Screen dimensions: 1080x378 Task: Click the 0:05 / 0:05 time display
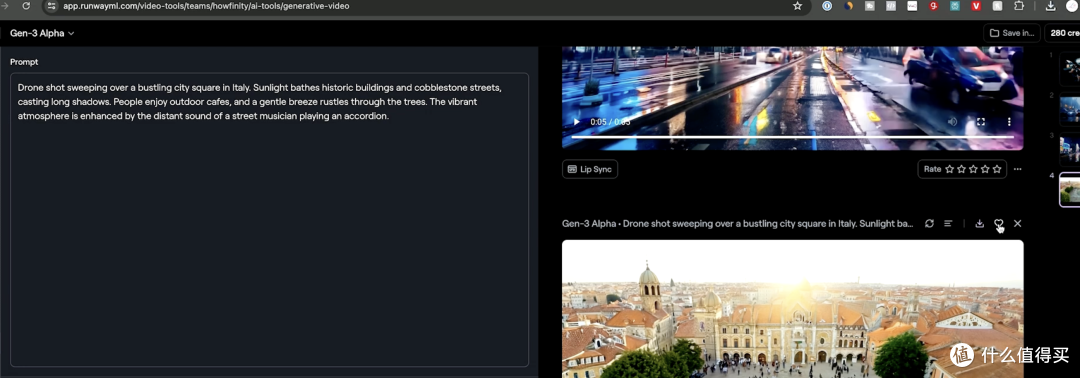pos(610,122)
